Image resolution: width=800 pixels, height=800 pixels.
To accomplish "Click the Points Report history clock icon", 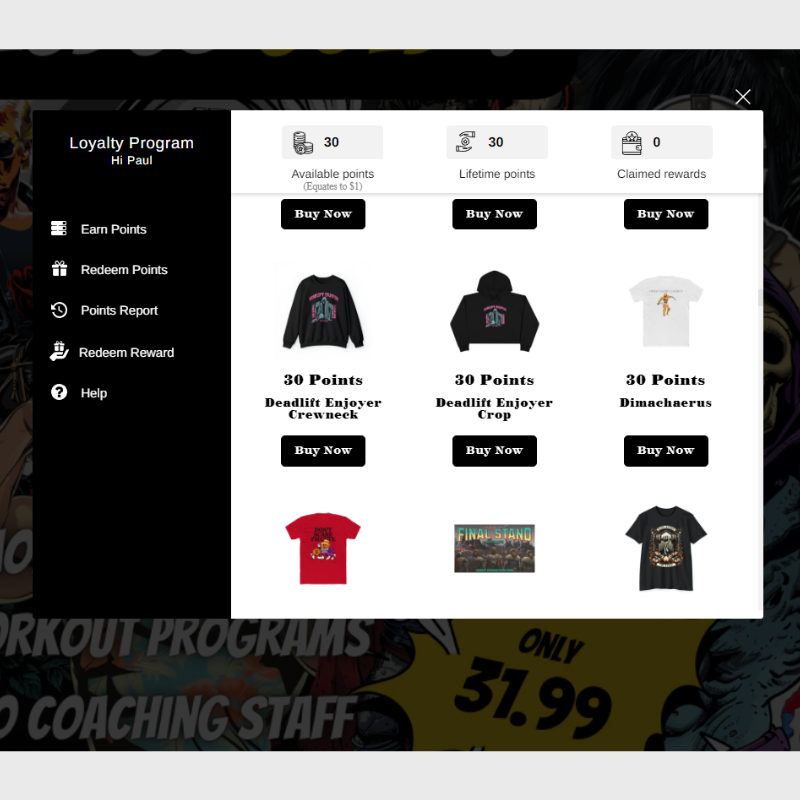I will coord(59,310).
